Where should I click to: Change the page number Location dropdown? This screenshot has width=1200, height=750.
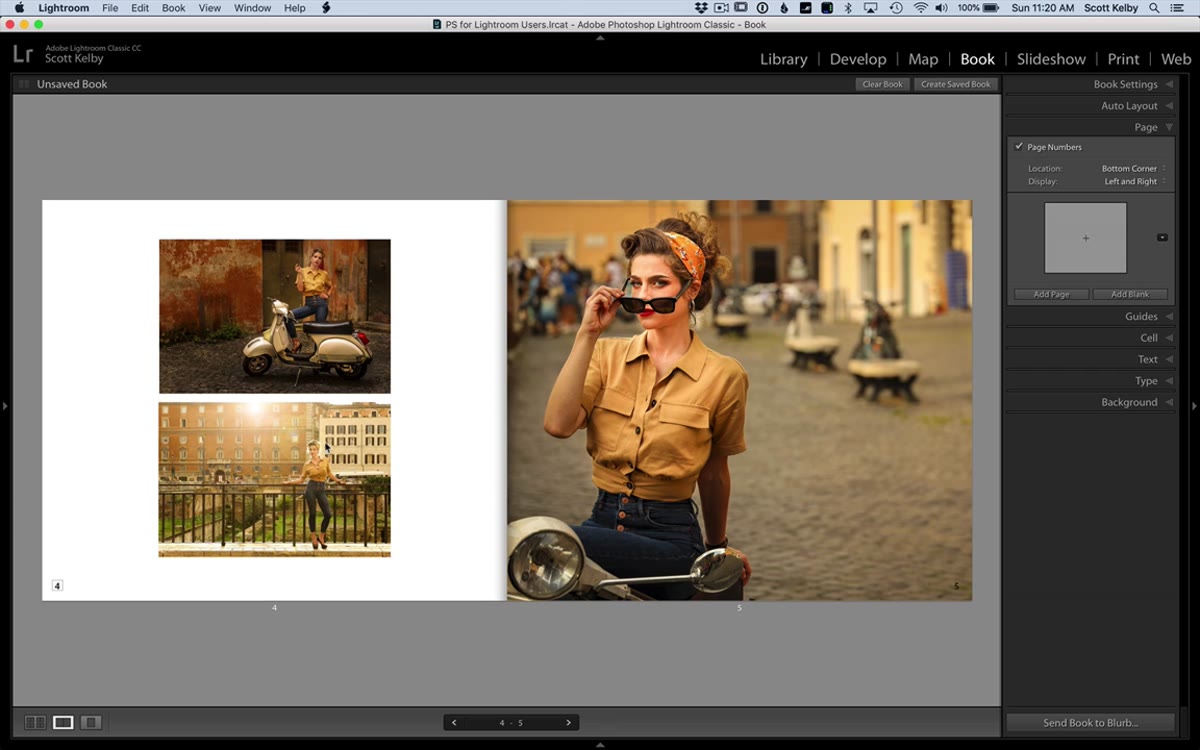click(x=1134, y=168)
